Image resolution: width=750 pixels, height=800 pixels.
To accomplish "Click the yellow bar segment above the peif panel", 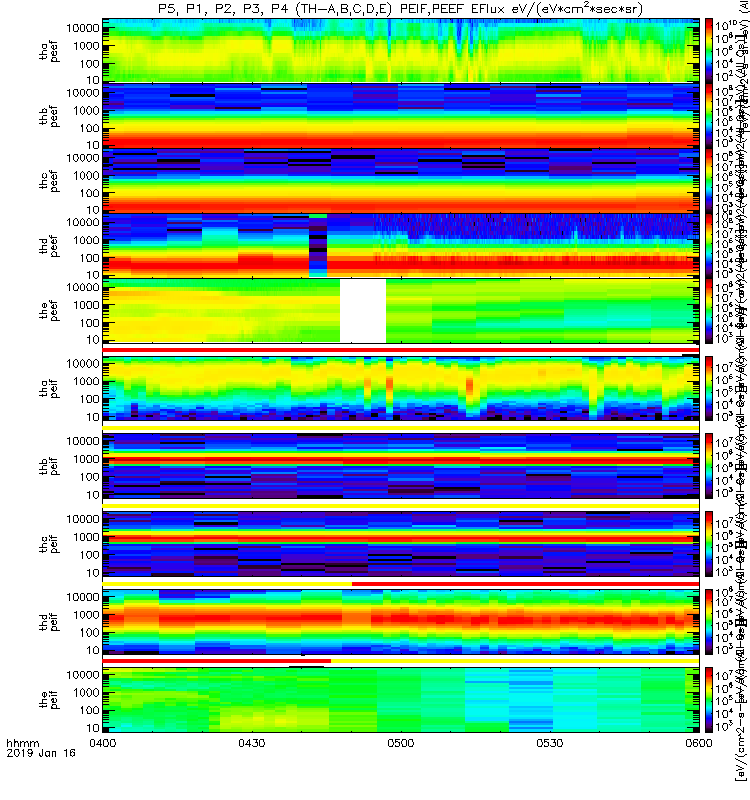I will (x=515, y=661).
